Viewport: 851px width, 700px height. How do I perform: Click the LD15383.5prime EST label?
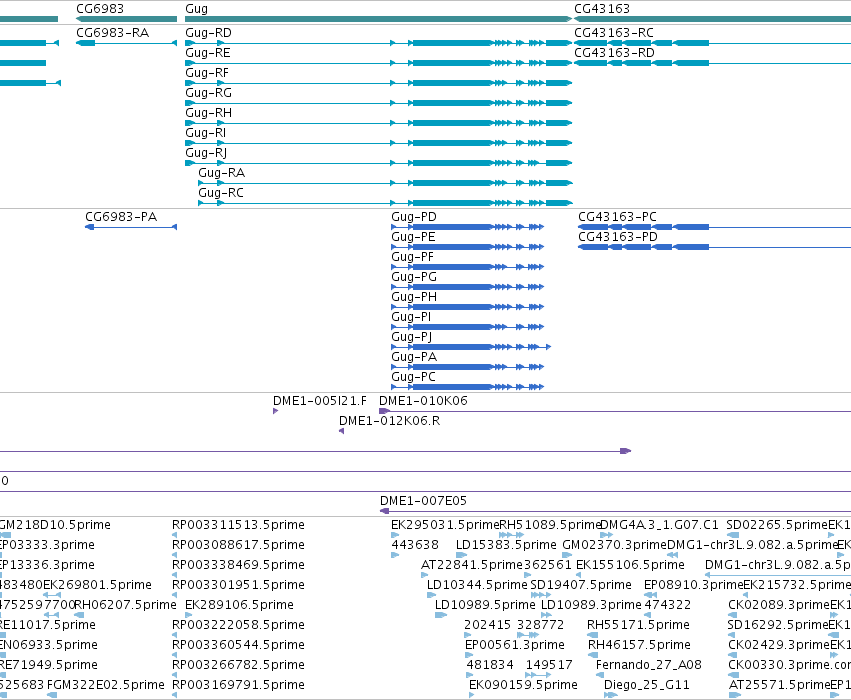click(x=506, y=545)
